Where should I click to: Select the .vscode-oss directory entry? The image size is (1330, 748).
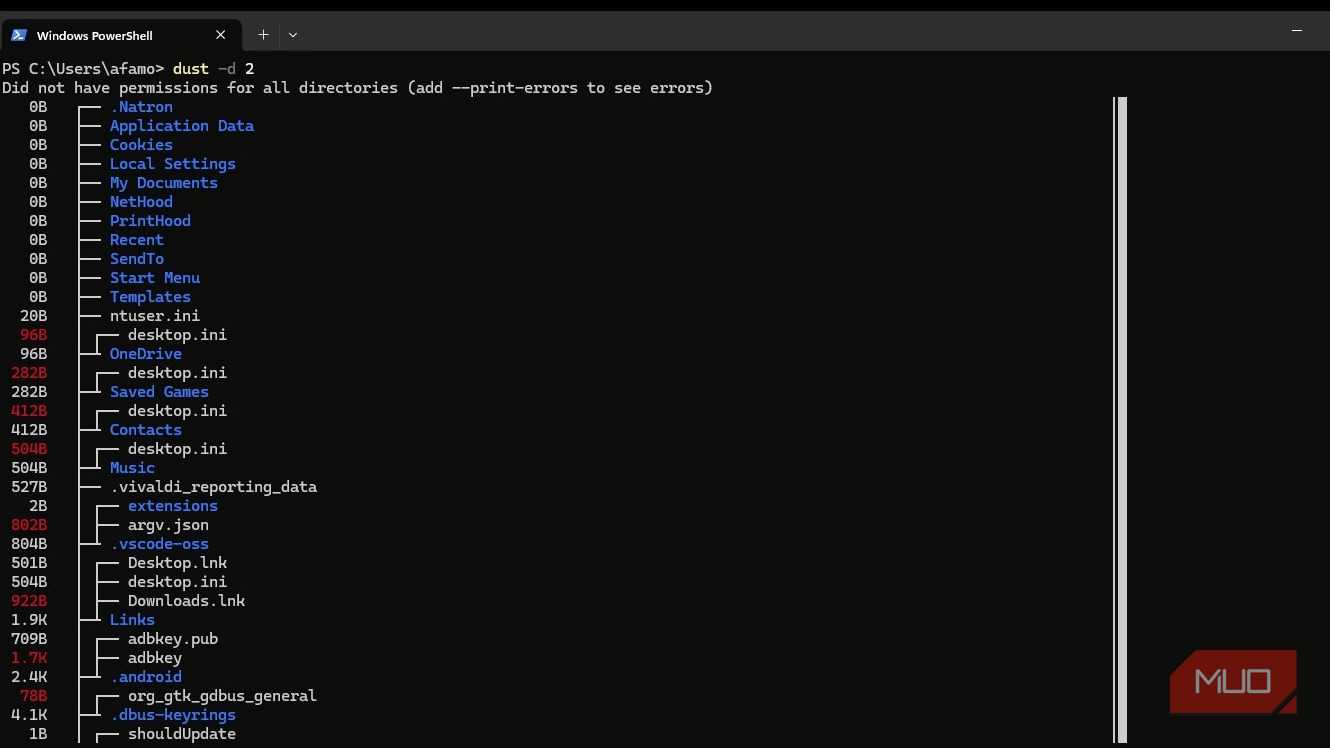click(x=159, y=544)
